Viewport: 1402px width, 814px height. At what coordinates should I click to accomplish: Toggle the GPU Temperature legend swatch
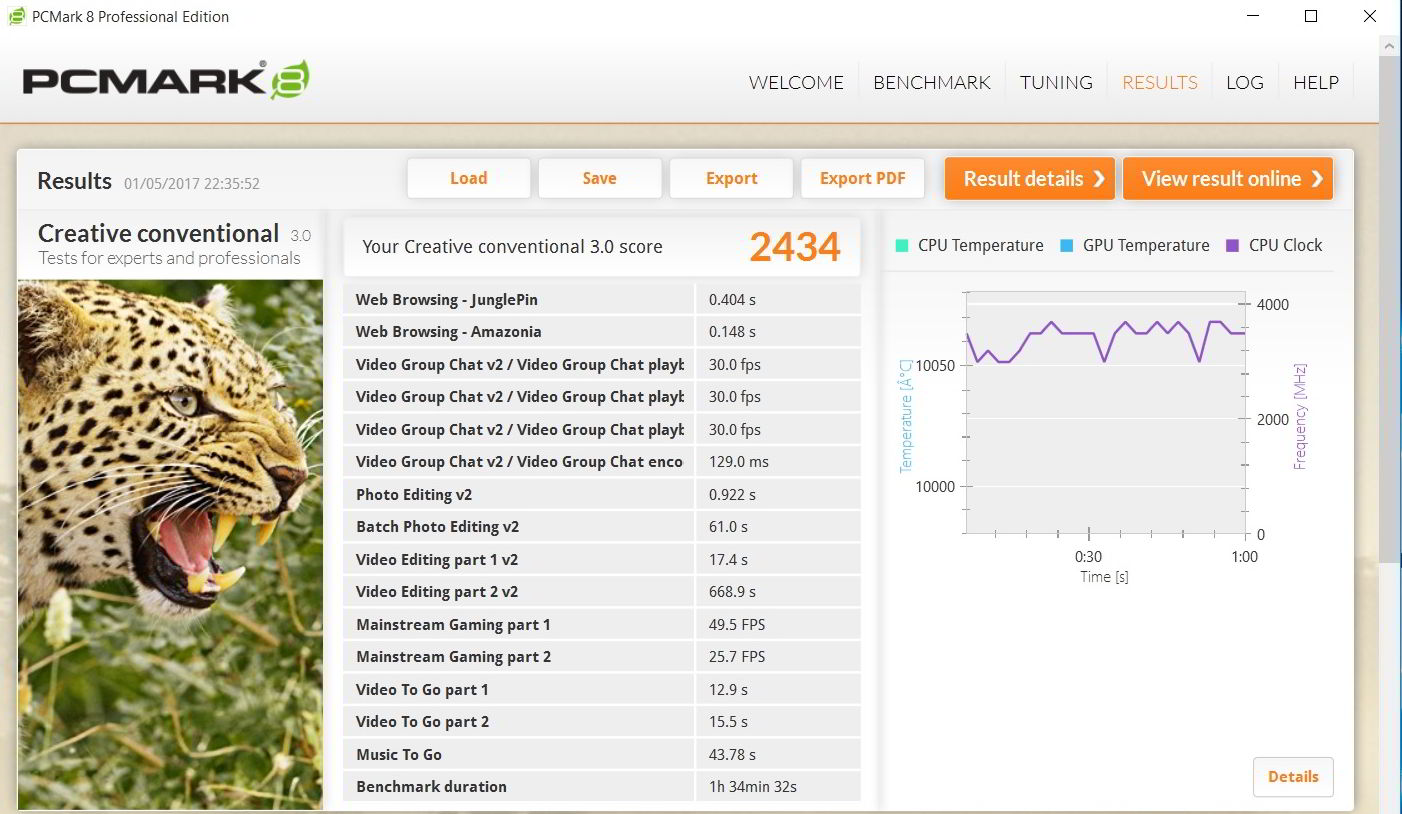(x=1066, y=245)
